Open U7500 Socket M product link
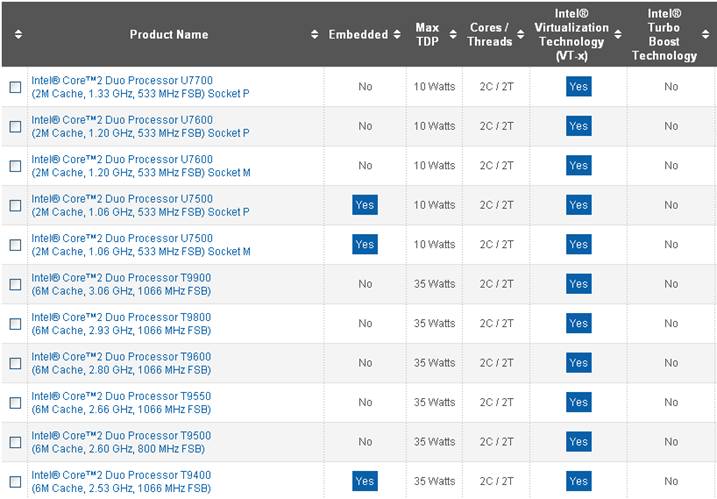This screenshot has height=499, width=717. pos(141,245)
